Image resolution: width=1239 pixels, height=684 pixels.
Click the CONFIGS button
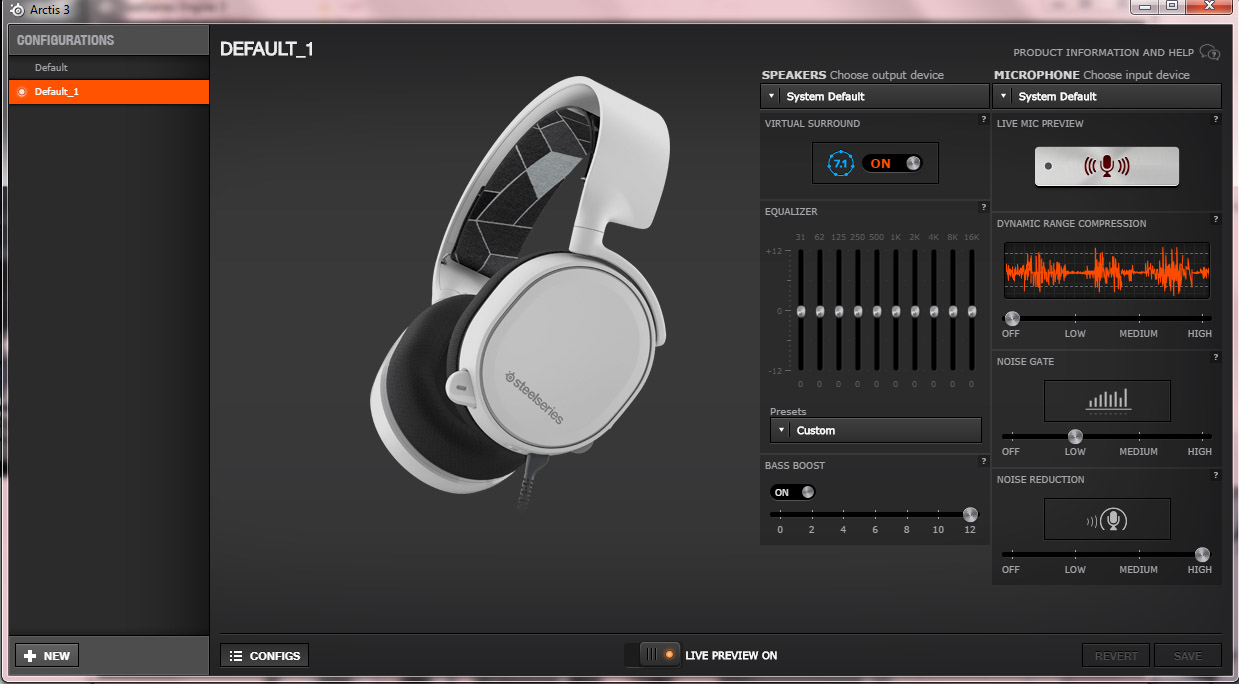(x=265, y=656)
